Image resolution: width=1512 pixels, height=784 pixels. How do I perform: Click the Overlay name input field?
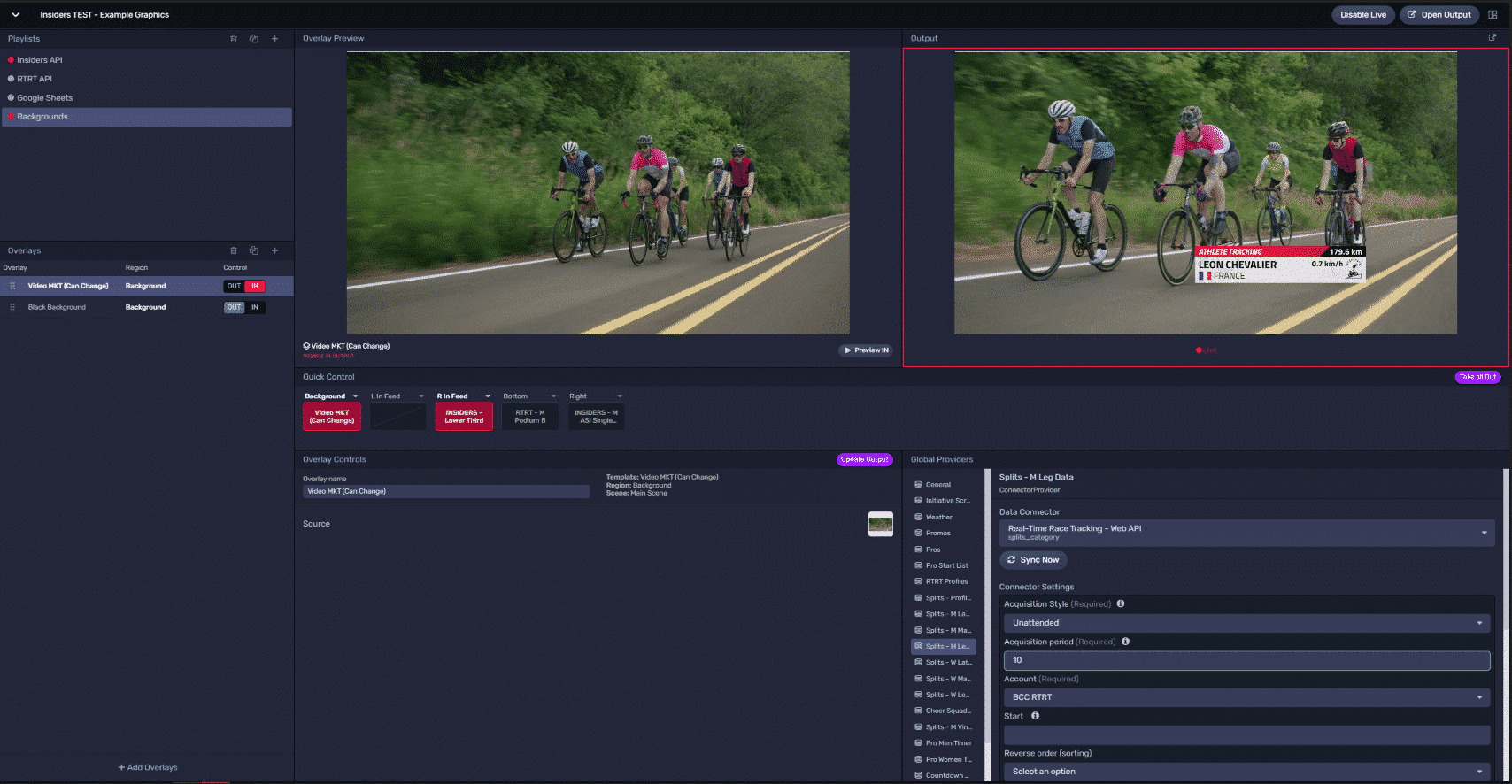[x=445, y=491]
